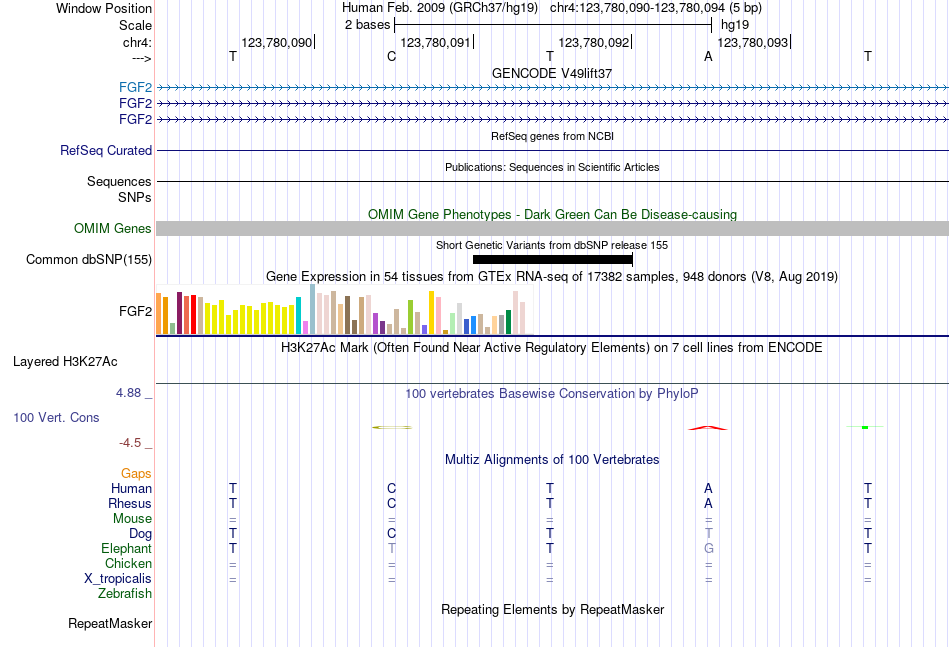Open the GTEx Gene Expression track title
The image size is (950, 647).
click(552, 277)
